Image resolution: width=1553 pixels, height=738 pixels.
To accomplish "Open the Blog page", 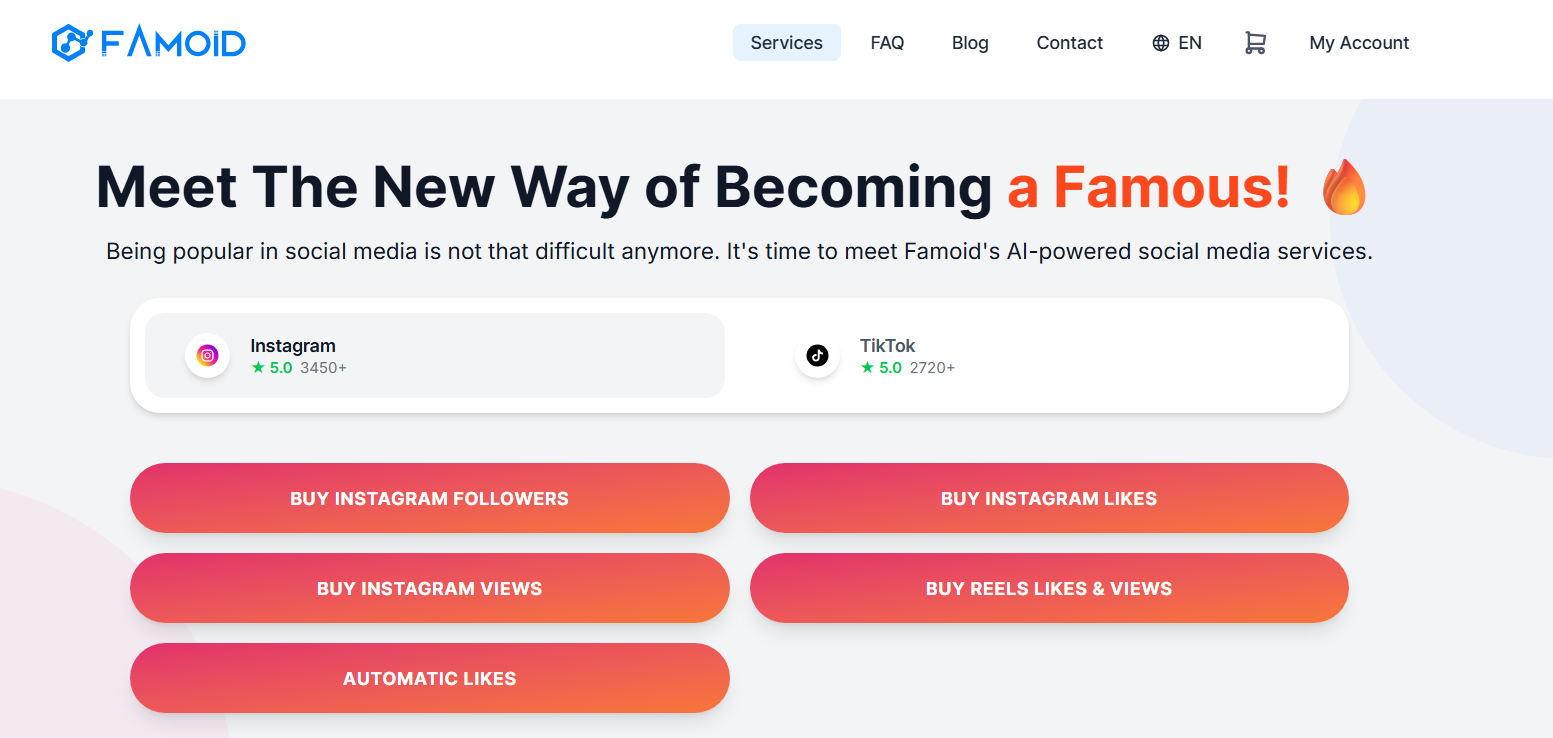I will 970,43.
